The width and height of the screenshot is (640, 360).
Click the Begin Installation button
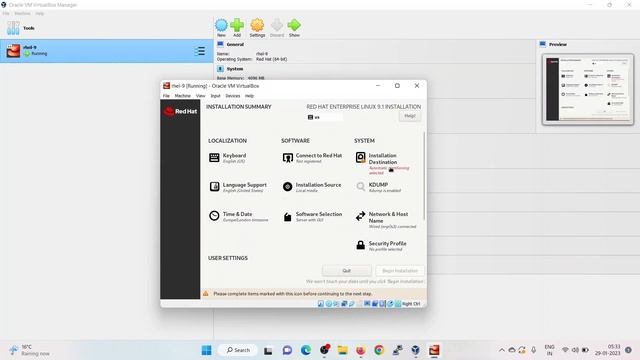pyautogui.click(x=400, y=271)
